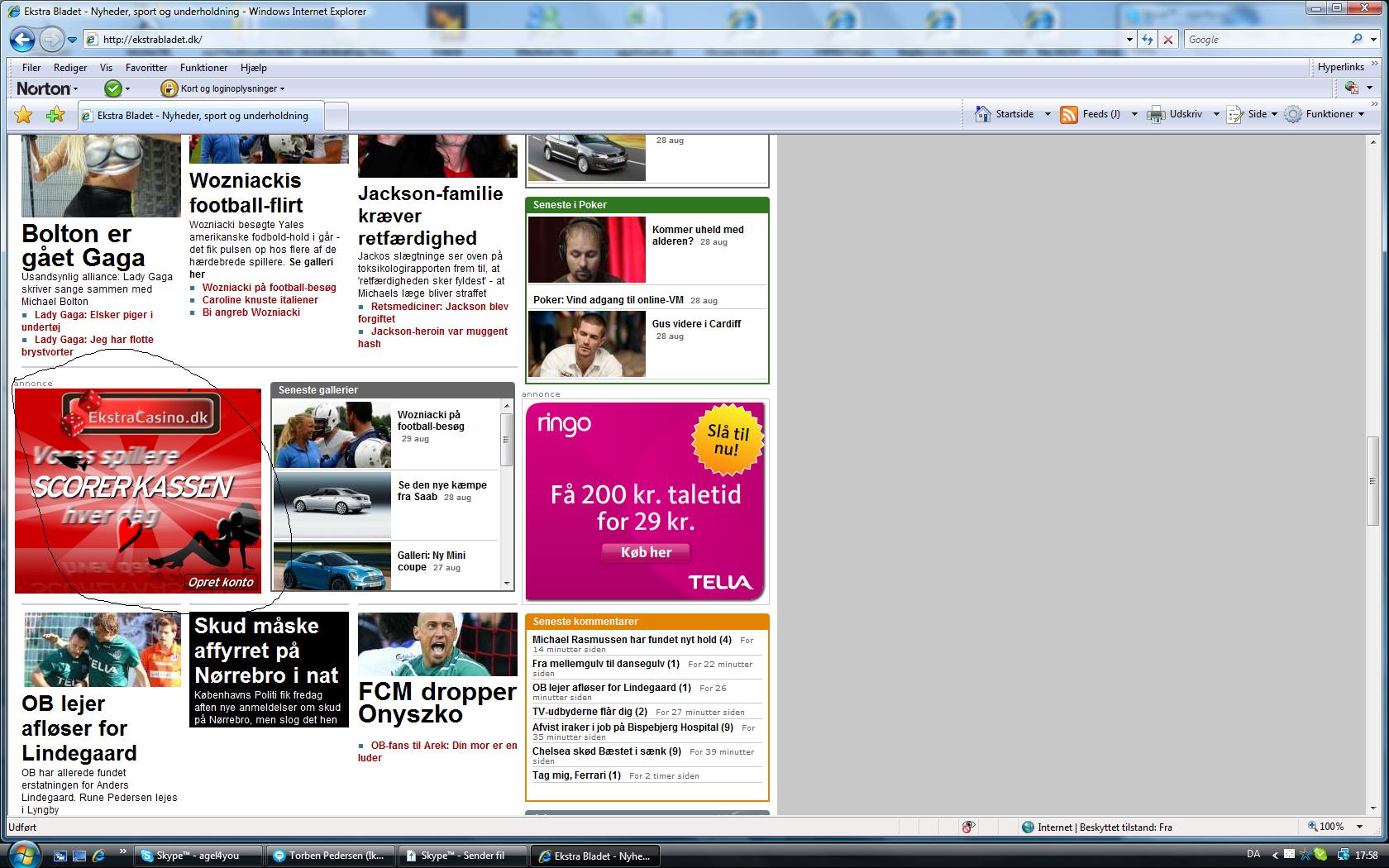Click the orange Feeds RSS icon
The image size is (1389, 868).
coord(1069,114)
